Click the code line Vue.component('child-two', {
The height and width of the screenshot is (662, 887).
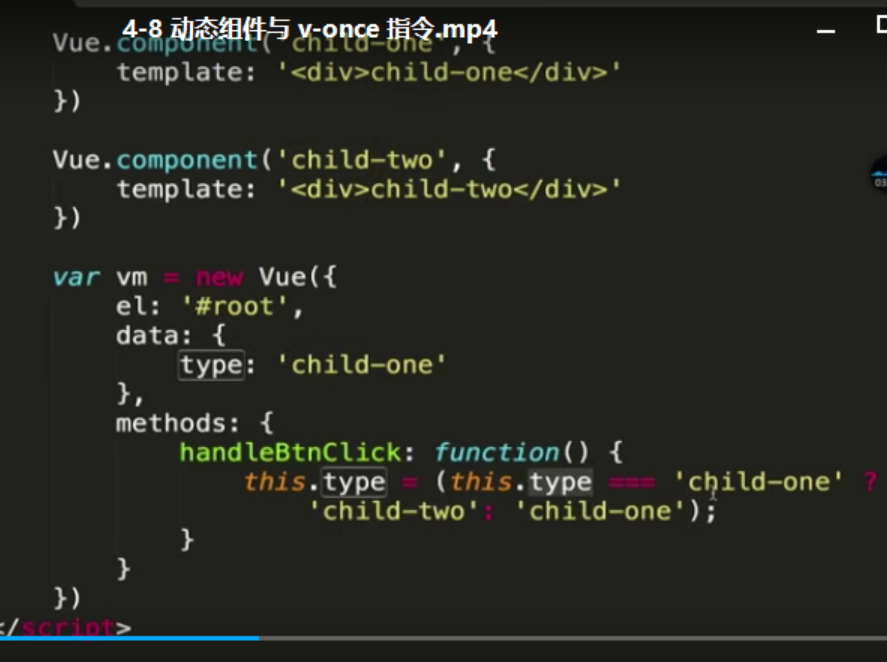point(274,160)
